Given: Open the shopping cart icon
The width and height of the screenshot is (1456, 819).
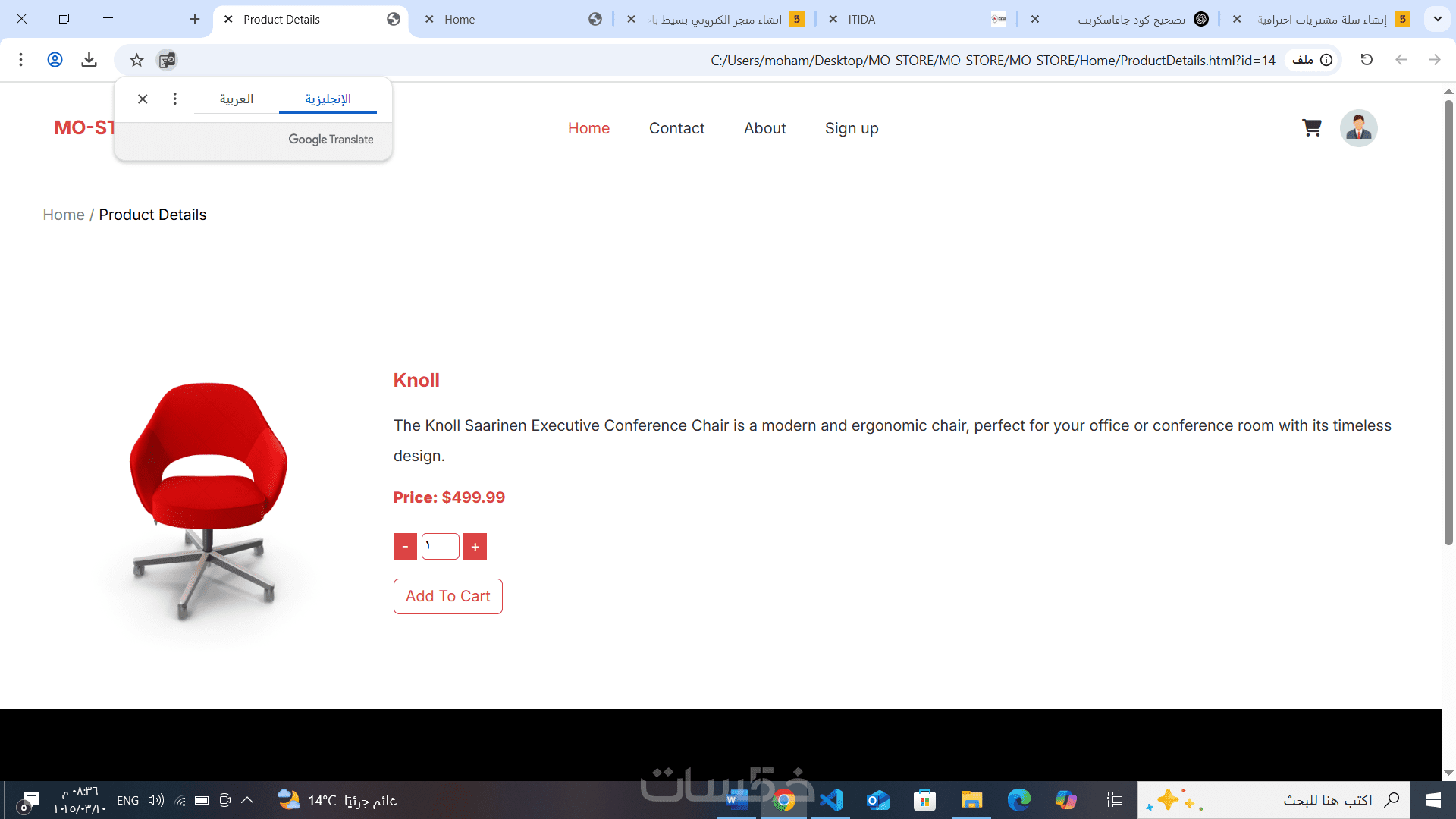Looking at the screenshot, I should [1311, 127].
